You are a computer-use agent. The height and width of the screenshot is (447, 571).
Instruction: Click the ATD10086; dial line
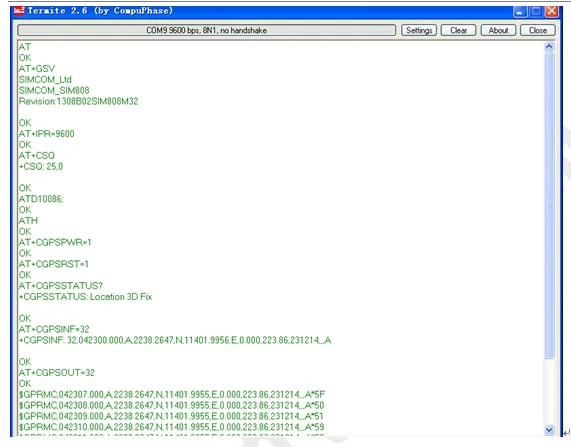[41, 199]
